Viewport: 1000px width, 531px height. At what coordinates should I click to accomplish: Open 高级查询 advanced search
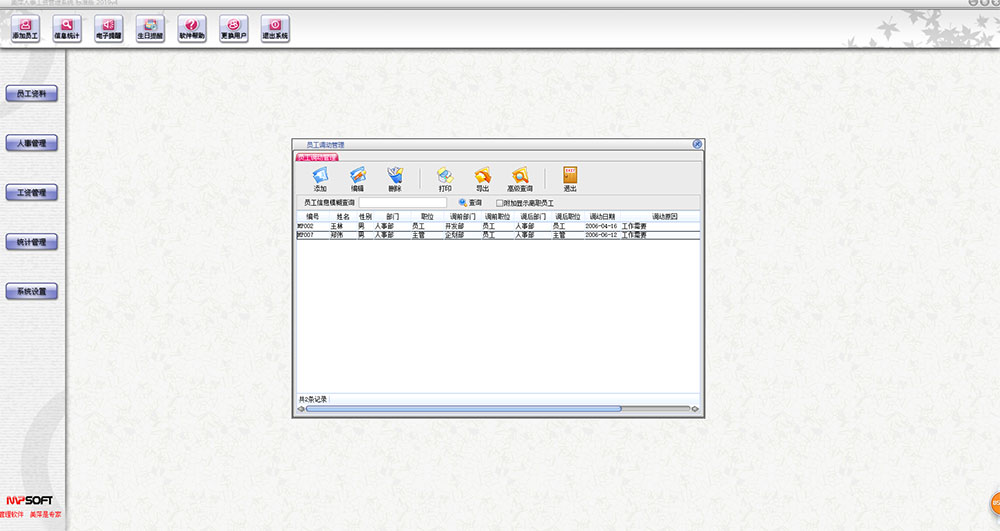coord(520,179)
